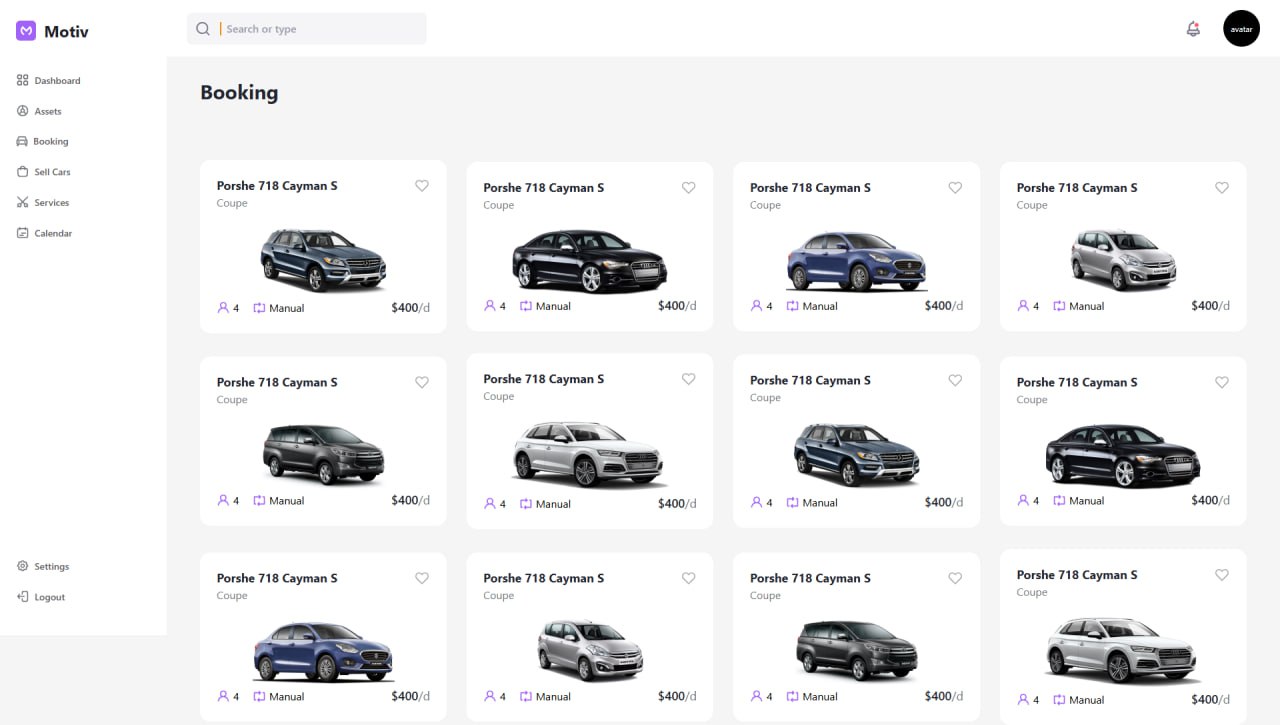Like the first-row silver hatchback card
The height and width of the screenshot is (725, 1280).
[1222, 188]
